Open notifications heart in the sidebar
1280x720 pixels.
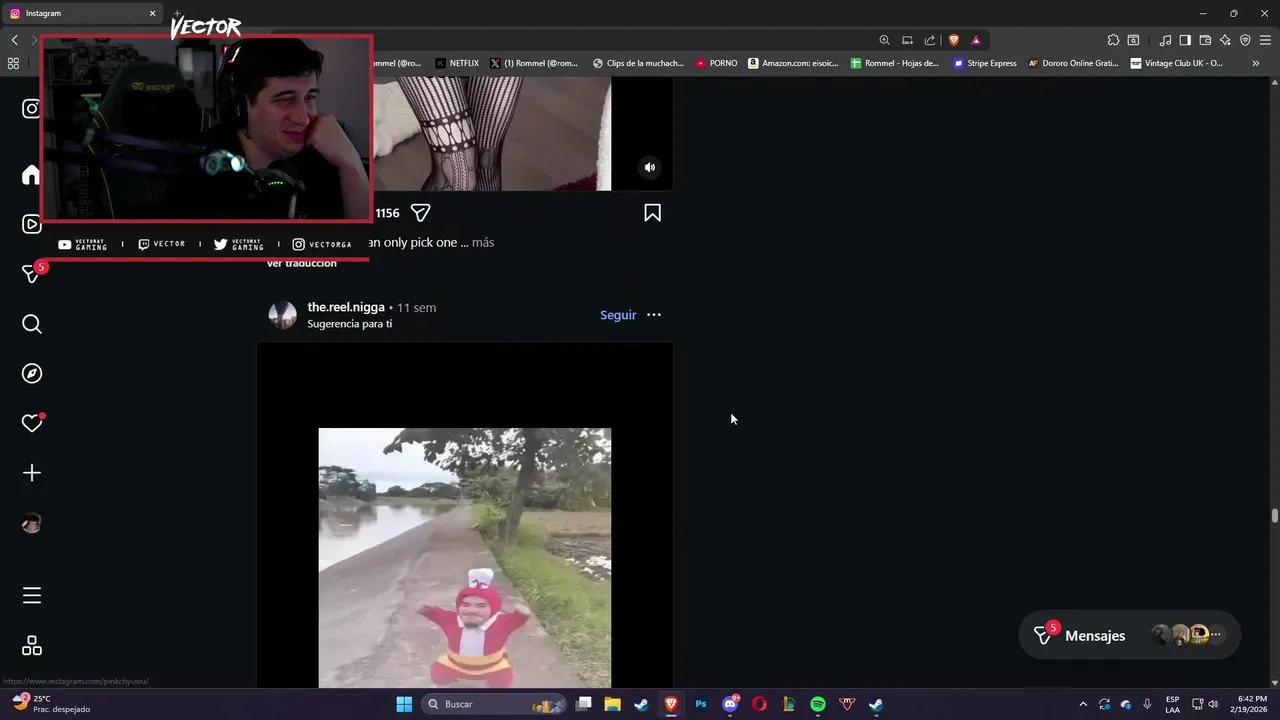click(32, 423)
